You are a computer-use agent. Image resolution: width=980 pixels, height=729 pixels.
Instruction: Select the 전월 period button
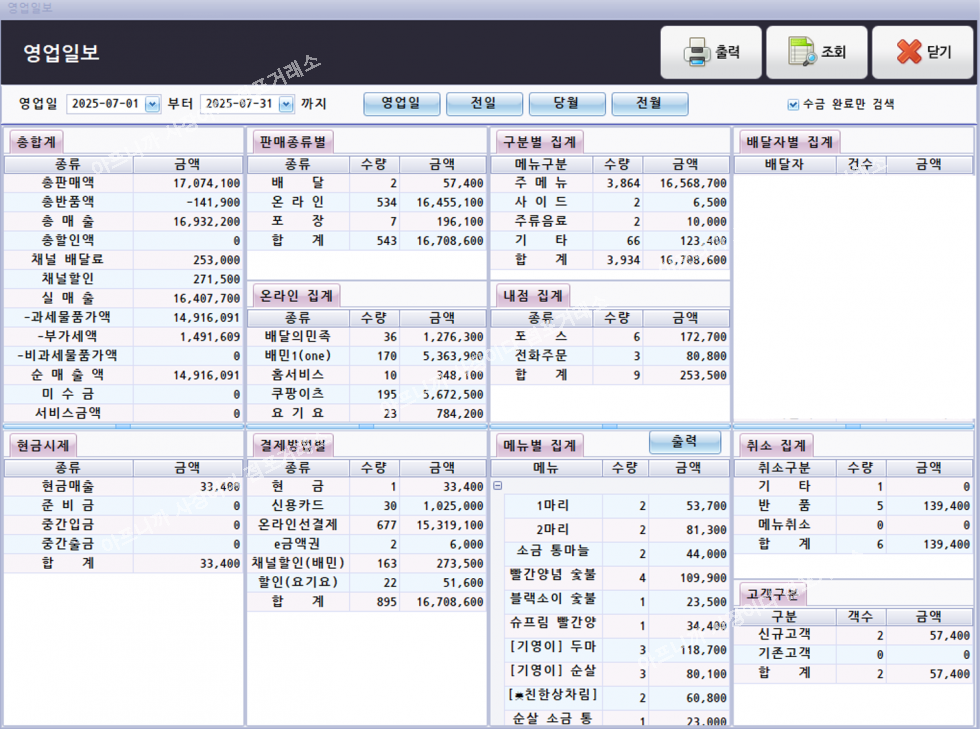tap(649, 104)
